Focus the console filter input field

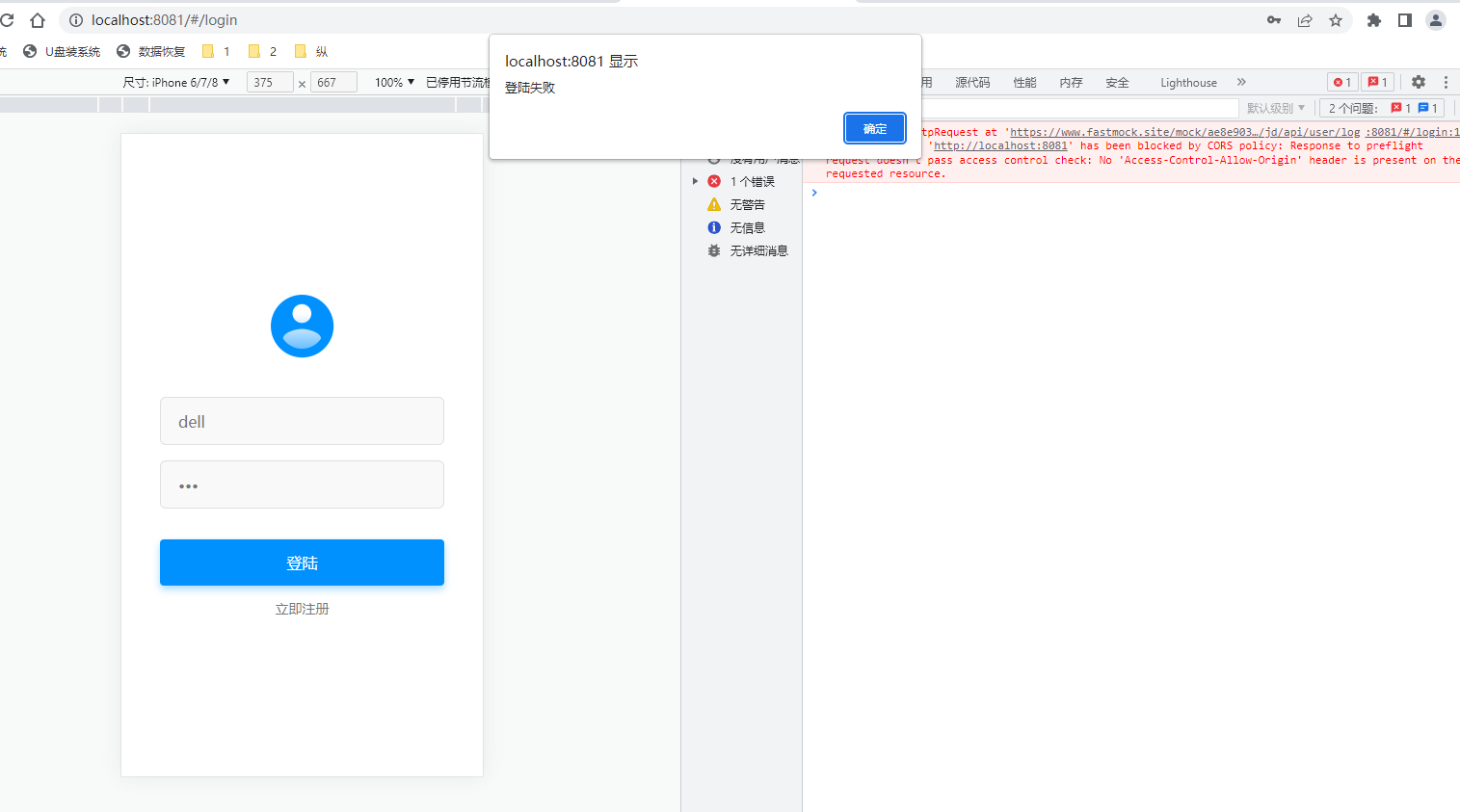click(1079, 109)
